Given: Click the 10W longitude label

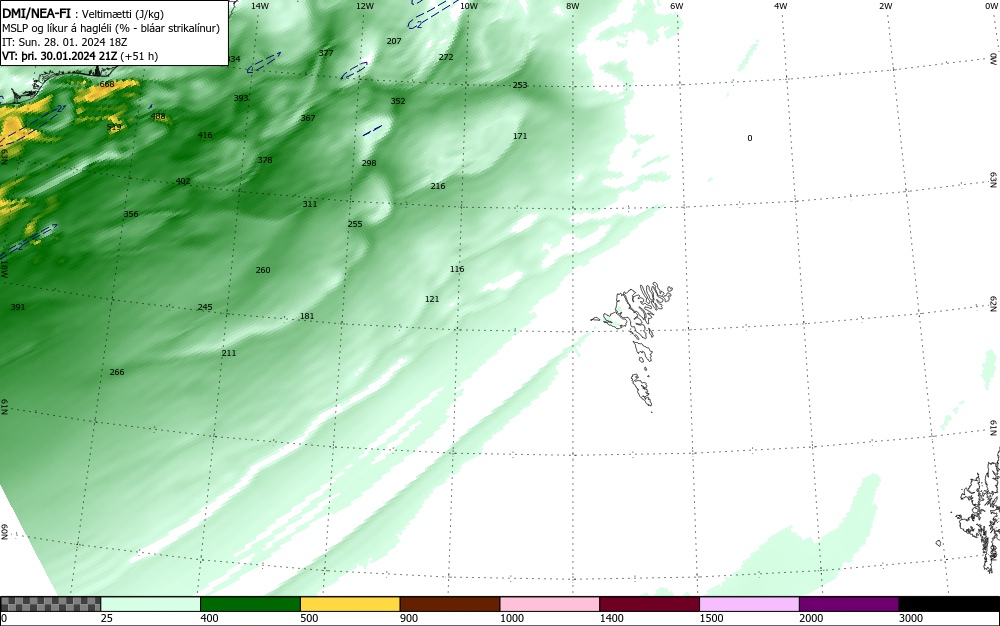Looking at the screenshot, I should click(469, 6).
